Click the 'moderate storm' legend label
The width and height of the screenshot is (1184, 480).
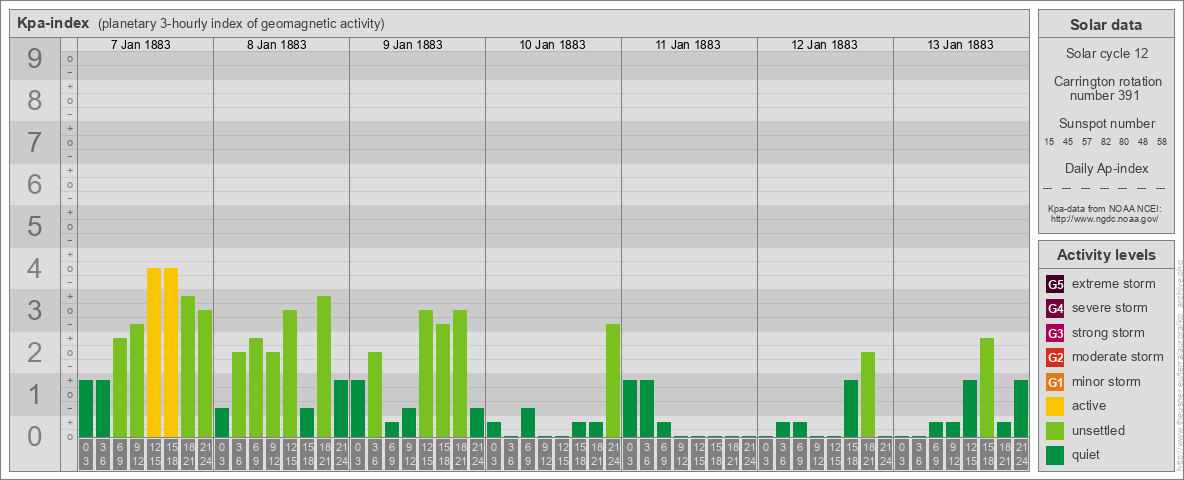[1118, 357]
